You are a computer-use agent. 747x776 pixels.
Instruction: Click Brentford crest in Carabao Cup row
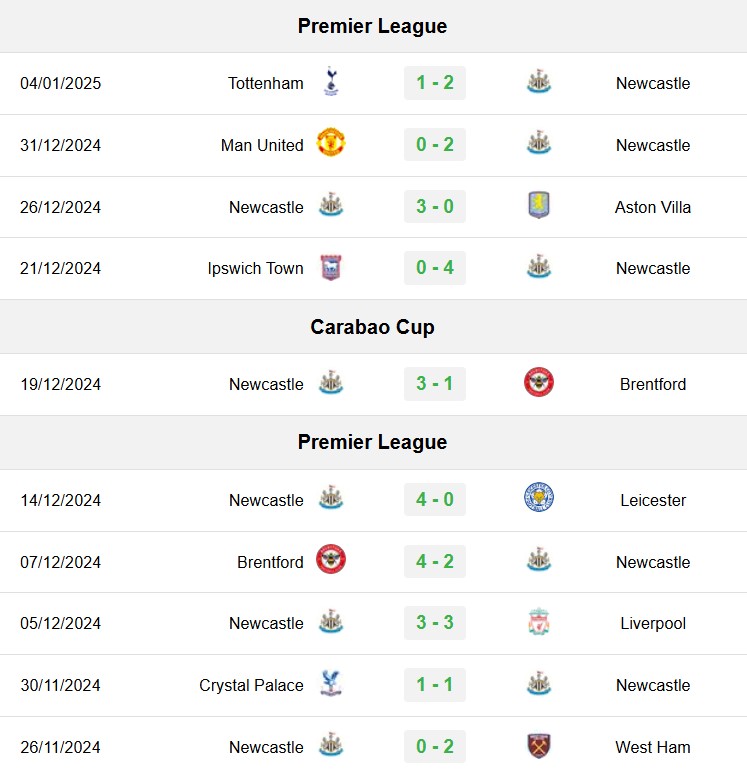tap(539, 382)
